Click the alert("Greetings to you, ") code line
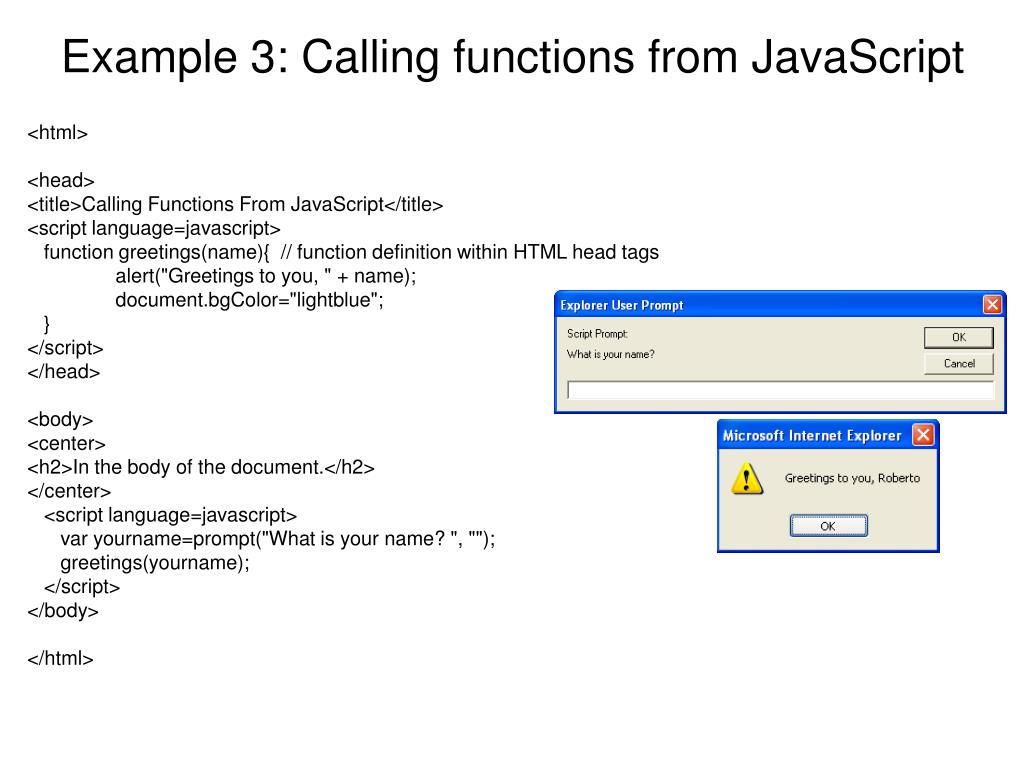The image size is (1024, 768). [265, 276]
